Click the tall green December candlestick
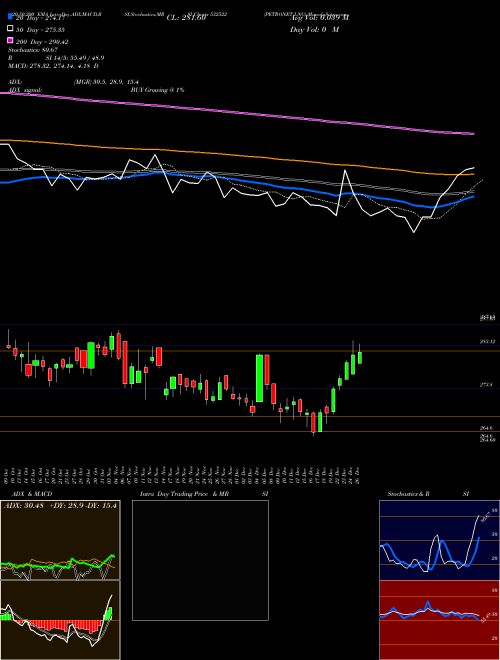The image size is (500, 660). point(260,378)
